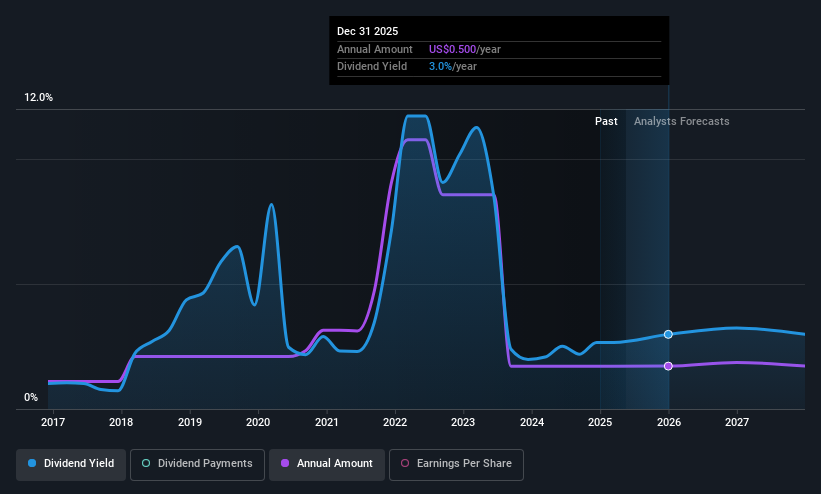Viewport: 821px width, 494px height.
Task: Click the 2019 x-axis label
Action: [x=190, y=422]
